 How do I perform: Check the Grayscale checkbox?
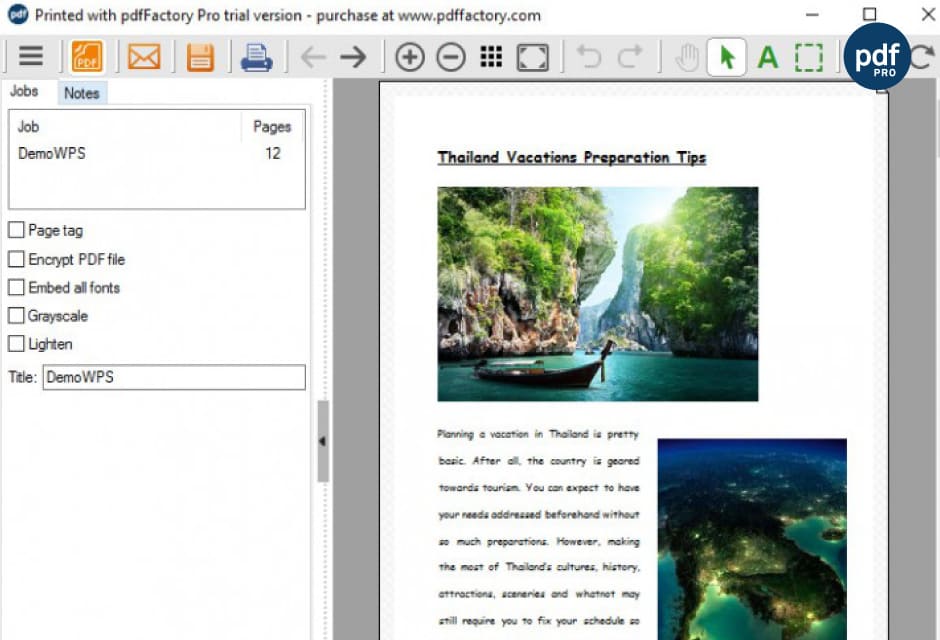coord(16,315)
